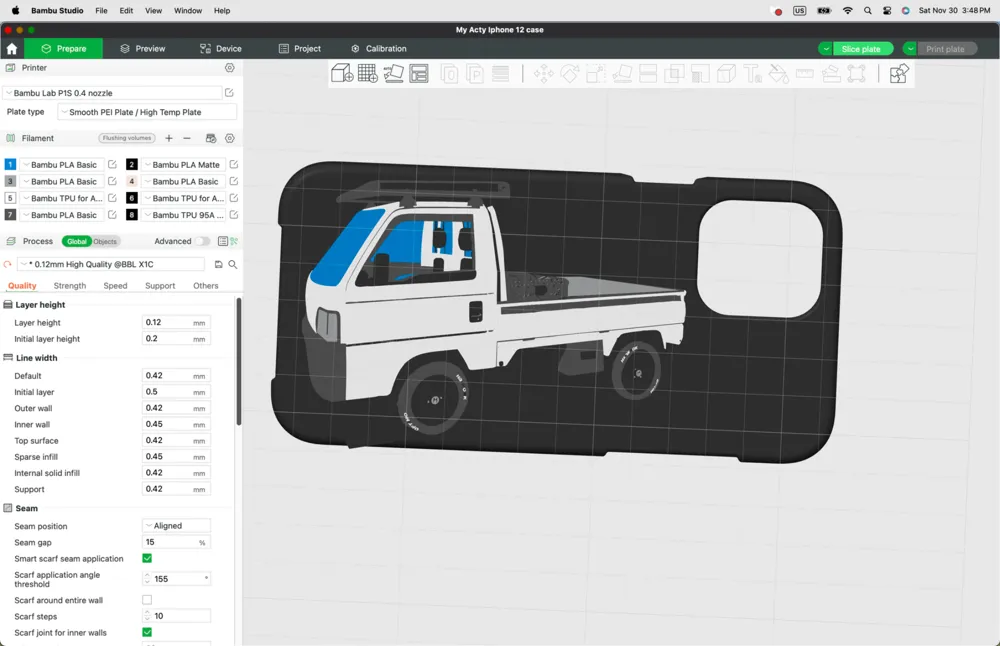The image size is (1000, 646).
Task: Open filament 8 Bambu TPU 95A dropdown
Action: coord(184,215)
